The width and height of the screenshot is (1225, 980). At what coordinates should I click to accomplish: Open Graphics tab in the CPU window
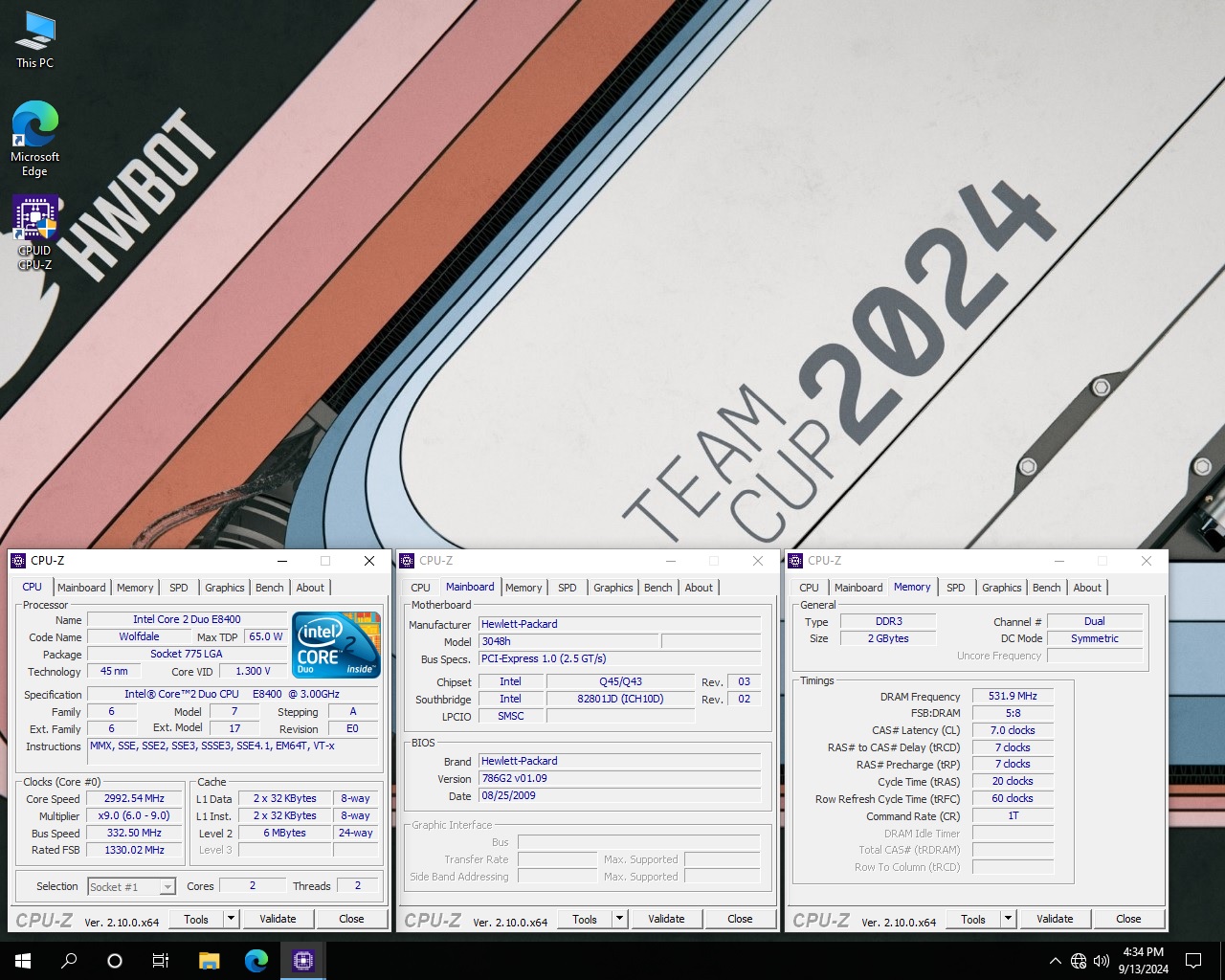coord(225,588)
